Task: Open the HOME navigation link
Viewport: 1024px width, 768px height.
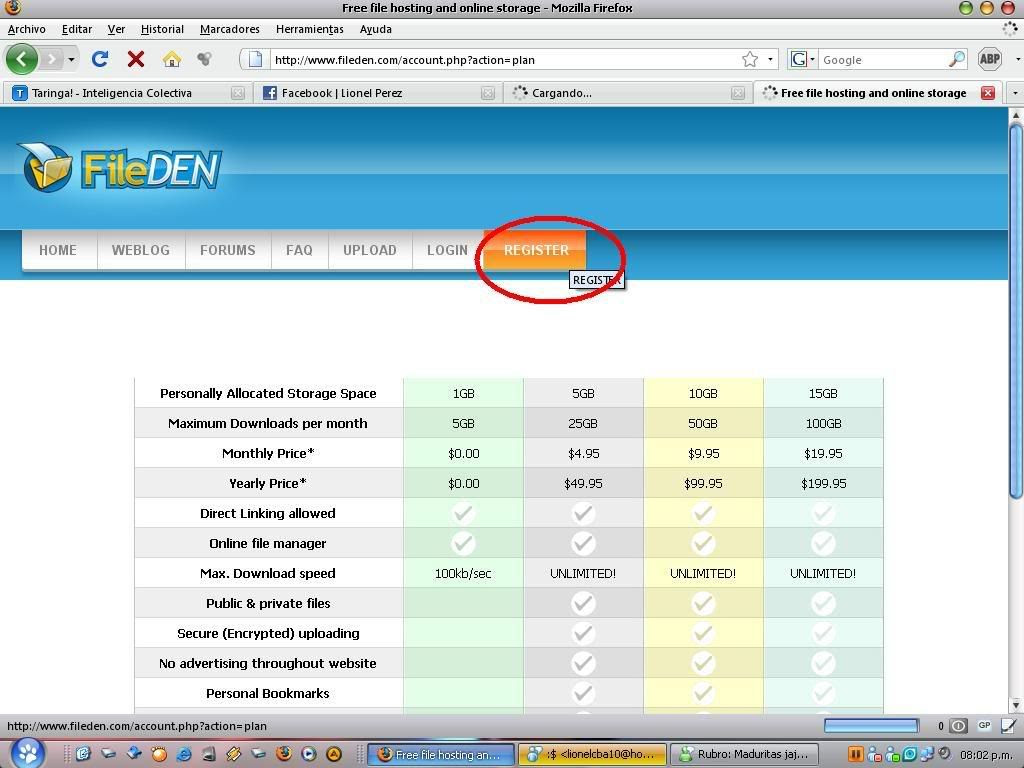Action: point(58,250)
